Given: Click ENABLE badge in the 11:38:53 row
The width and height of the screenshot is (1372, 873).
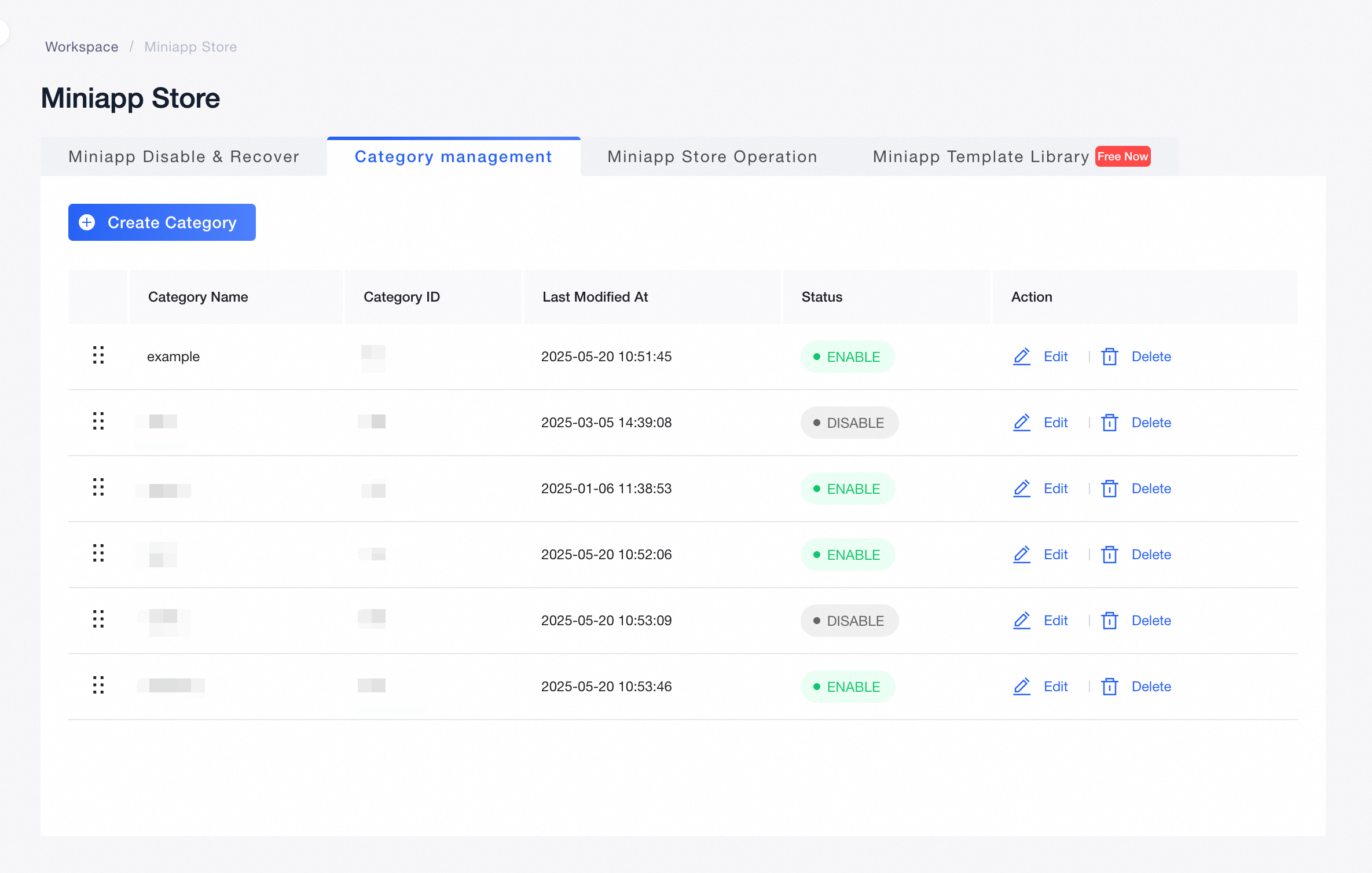Looking at the screenshot, I should (848, 489).
